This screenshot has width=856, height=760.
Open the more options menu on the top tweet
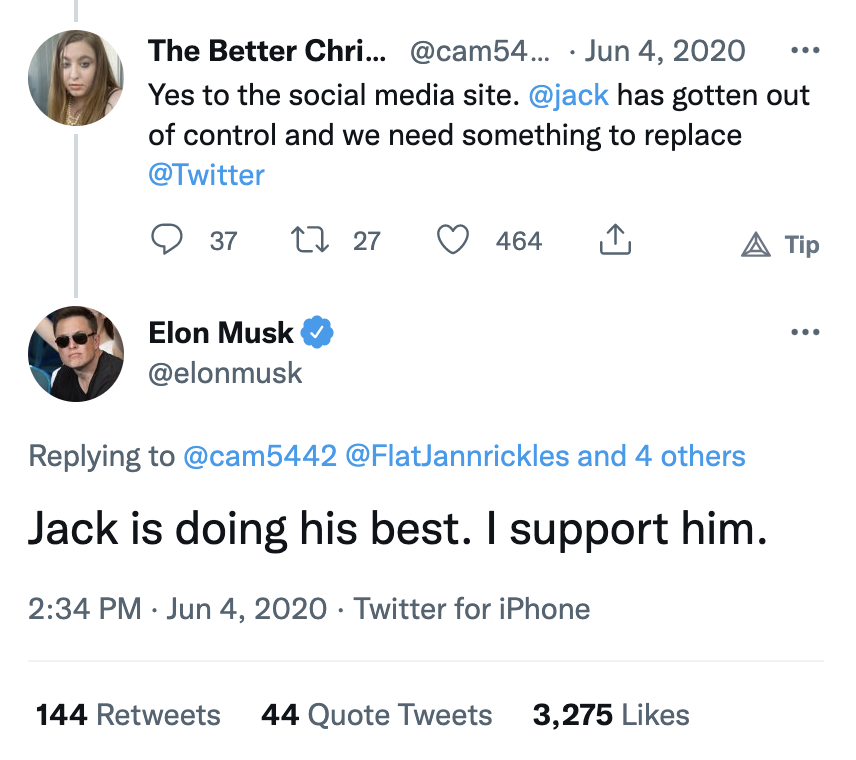tap(806, 50)
